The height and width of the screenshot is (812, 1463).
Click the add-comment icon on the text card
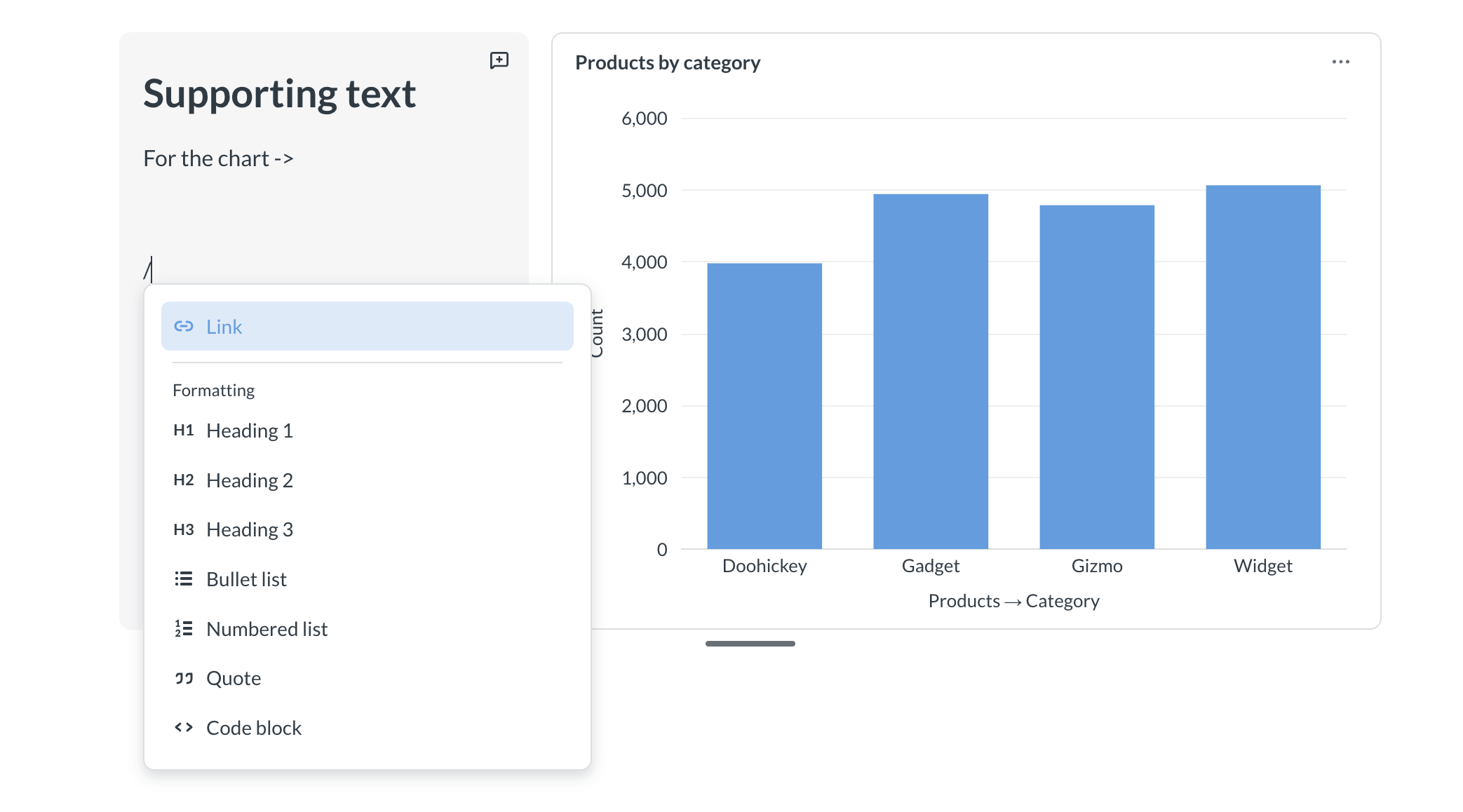(499, 61)
